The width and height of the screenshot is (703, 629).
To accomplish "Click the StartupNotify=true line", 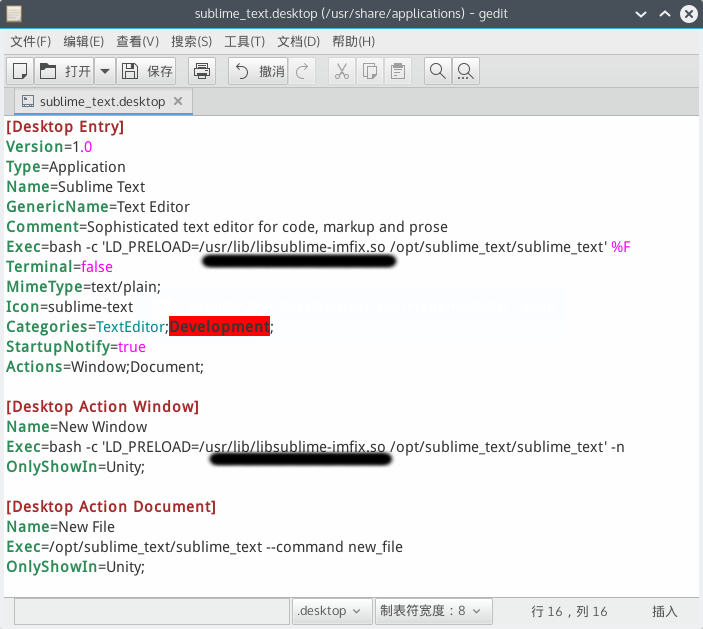I will (x=76, y=347).
